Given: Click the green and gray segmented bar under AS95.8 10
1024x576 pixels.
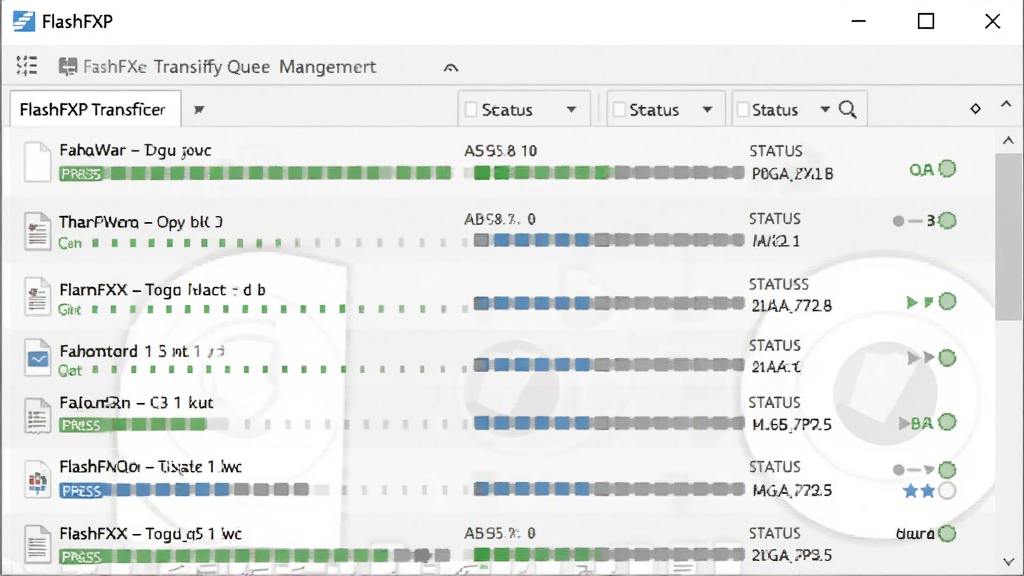Looking at the screenshot, I should pyautogui.click(x=609, y=173).
